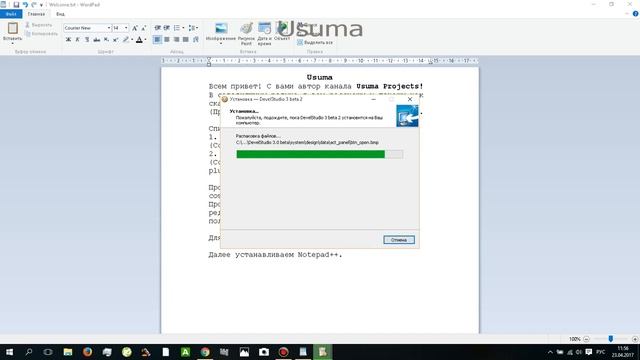Click text 'Далее устанавливаем Notepad++.'
Screen dimensions: 640x360
[x=276, y=255]
